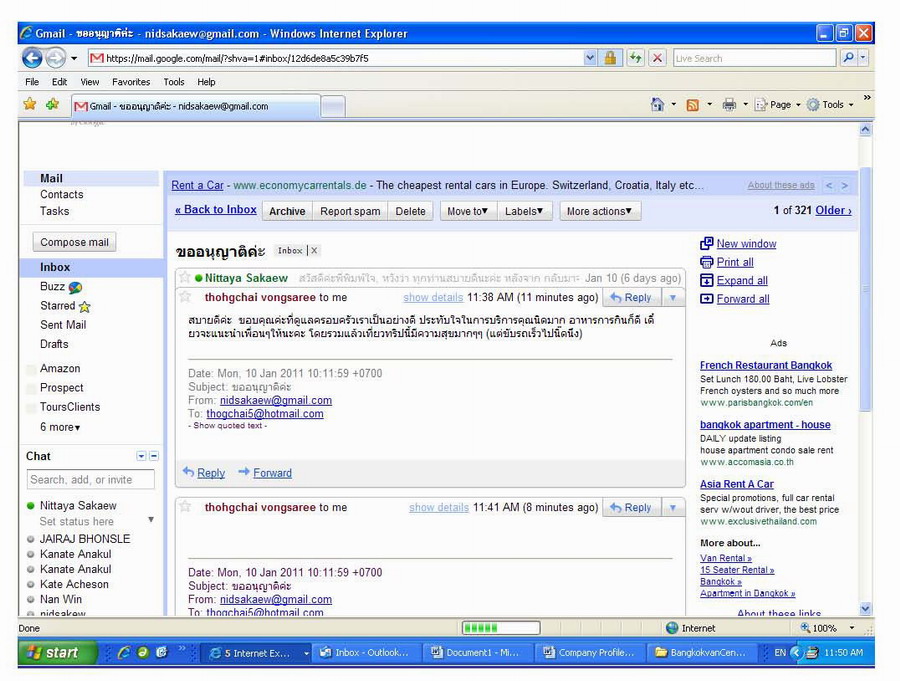Remove the Inbox label with X
Screen dimensions: 900x681
coord(315,250)
